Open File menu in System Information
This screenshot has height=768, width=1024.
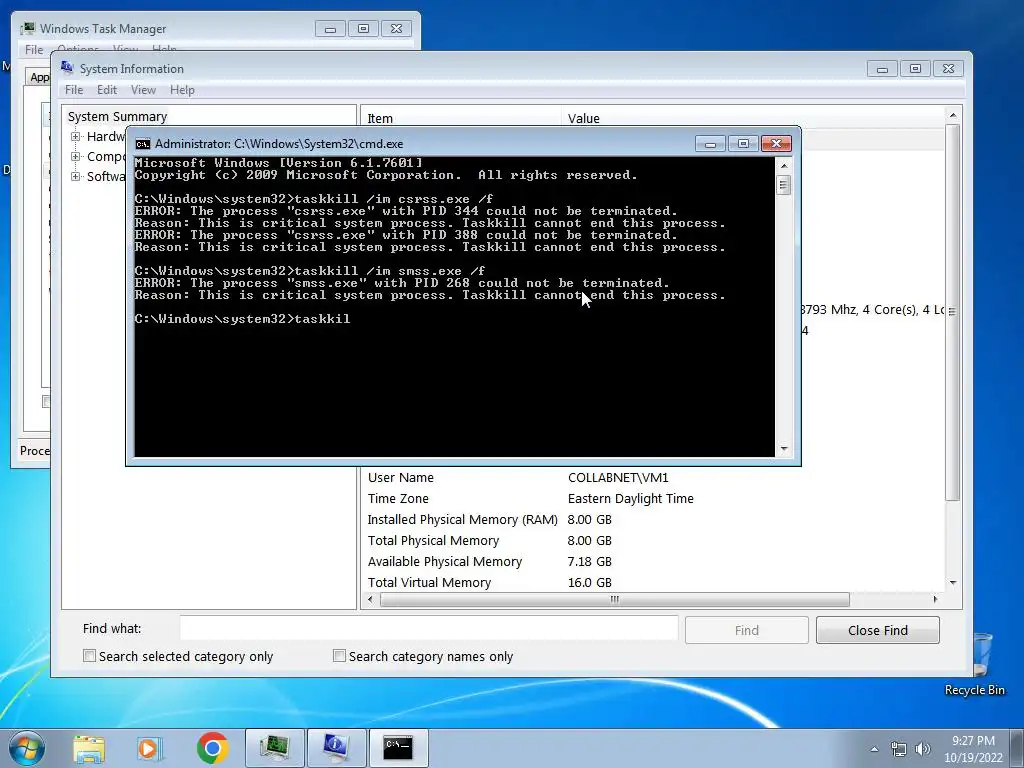tap(74, 90)
